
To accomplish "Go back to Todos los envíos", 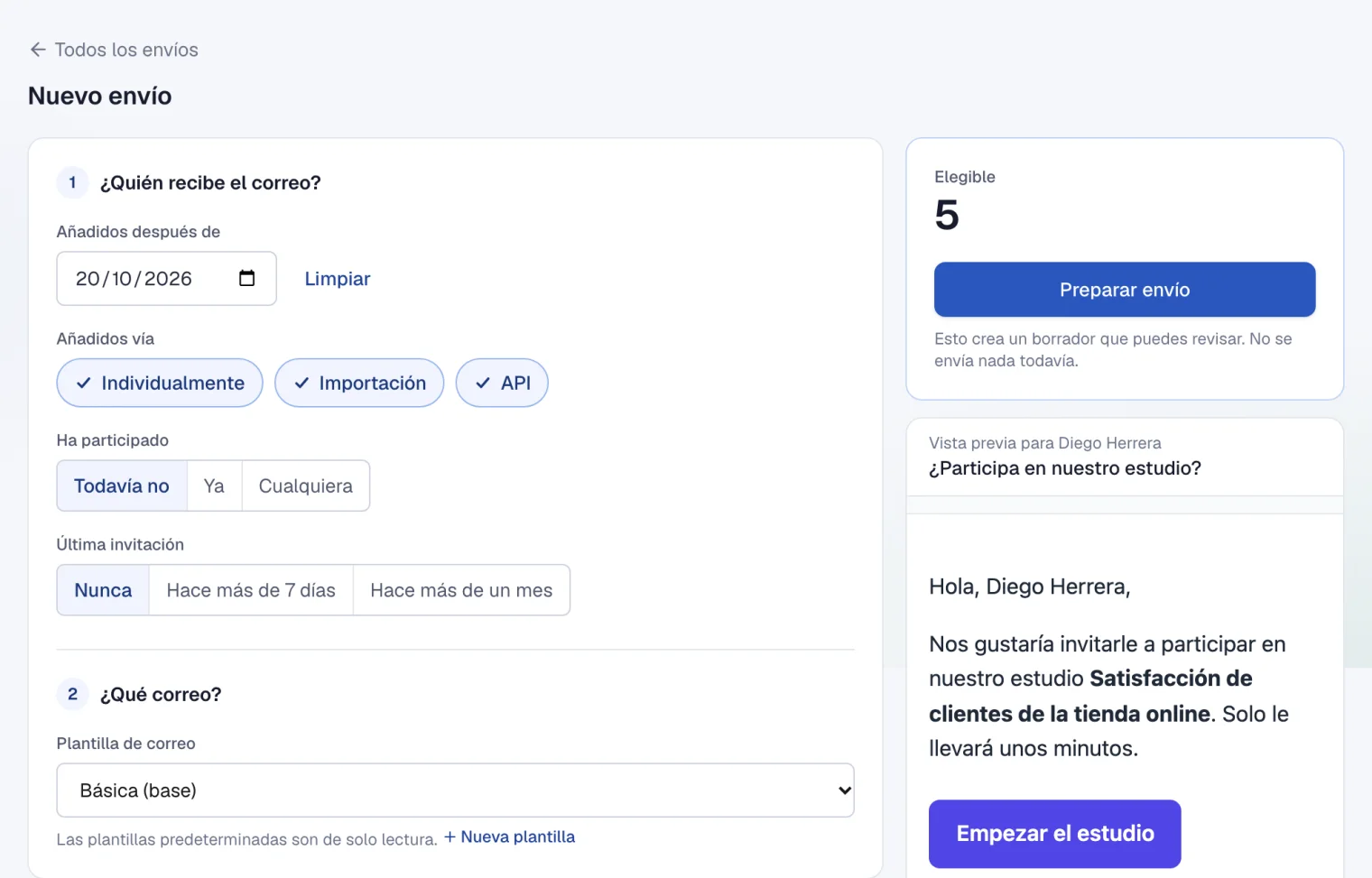I will (114, 50).
